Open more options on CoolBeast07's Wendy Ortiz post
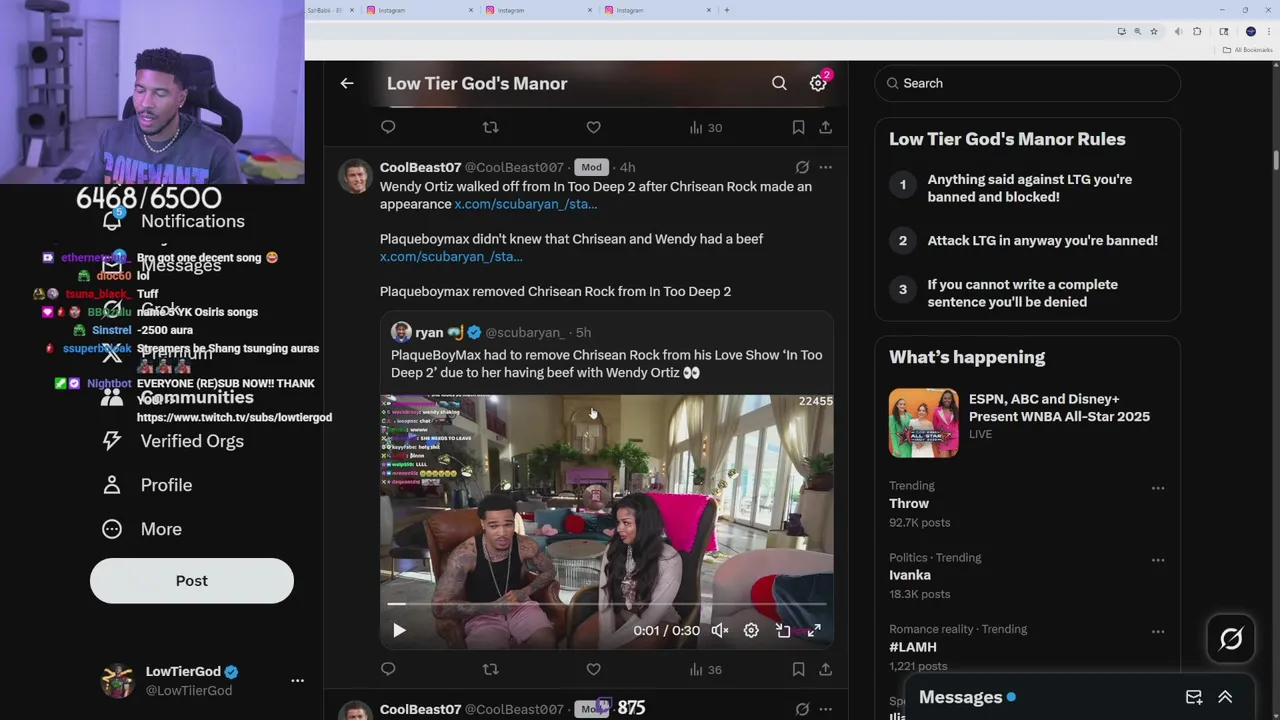Viewport: 1280px width, 720px height. pyautogui.click(x=825, y=167)
